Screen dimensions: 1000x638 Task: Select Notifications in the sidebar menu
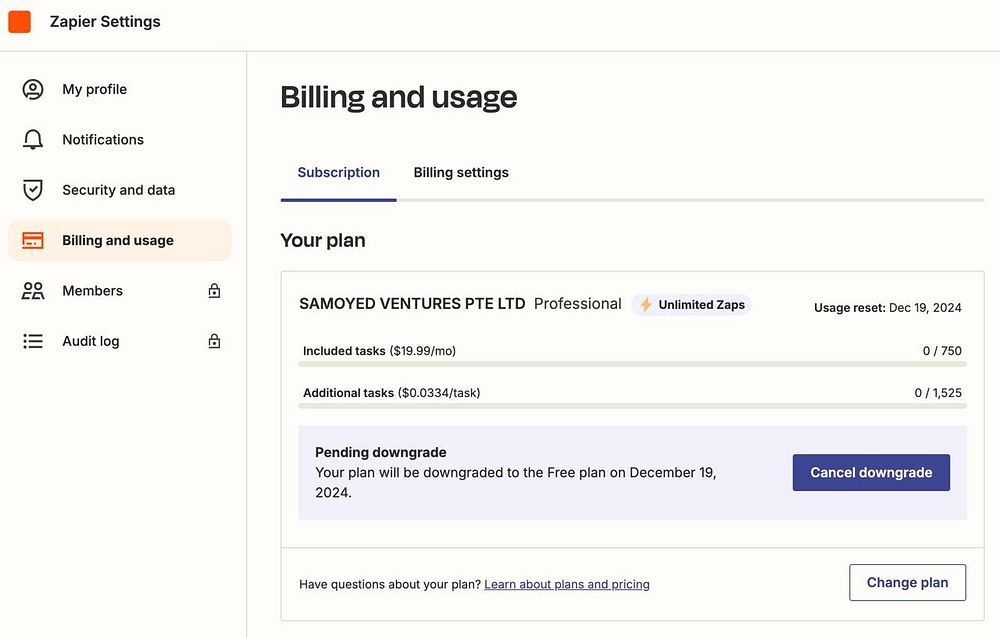[x=103, y=139]
